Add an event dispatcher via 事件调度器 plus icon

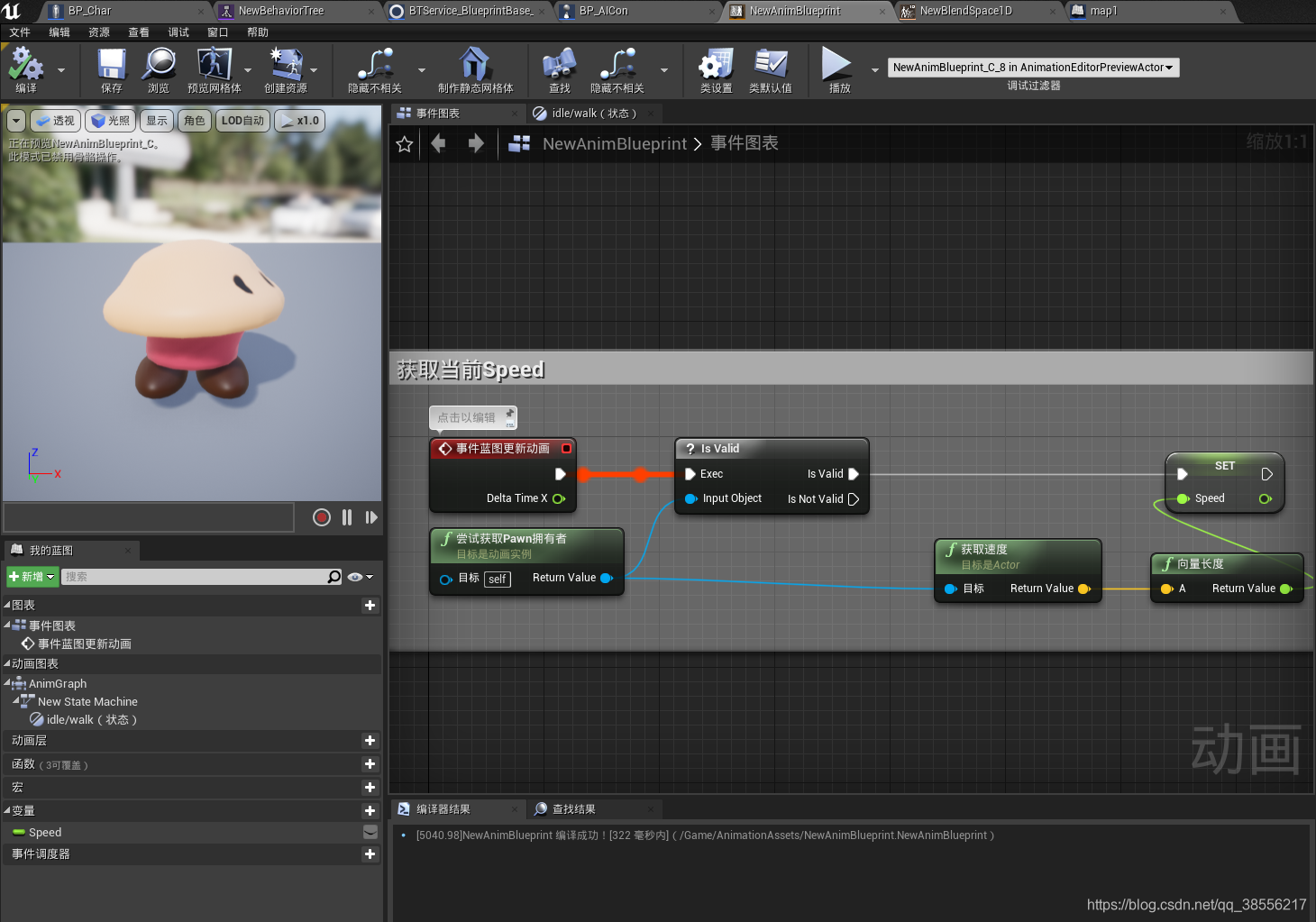[370, 854]
